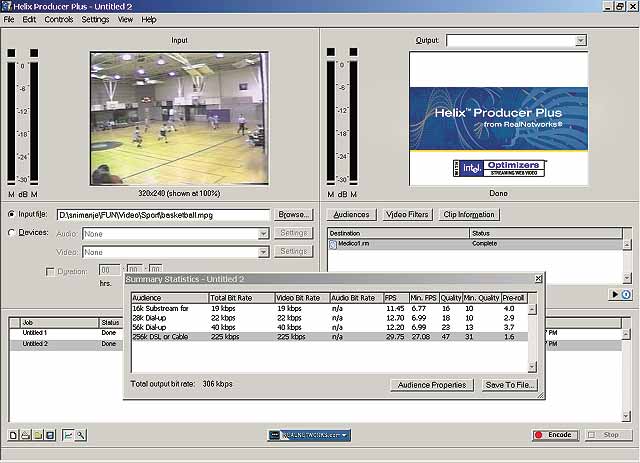Click the yellow folder toolbar icon

click(x=38, y=435)
